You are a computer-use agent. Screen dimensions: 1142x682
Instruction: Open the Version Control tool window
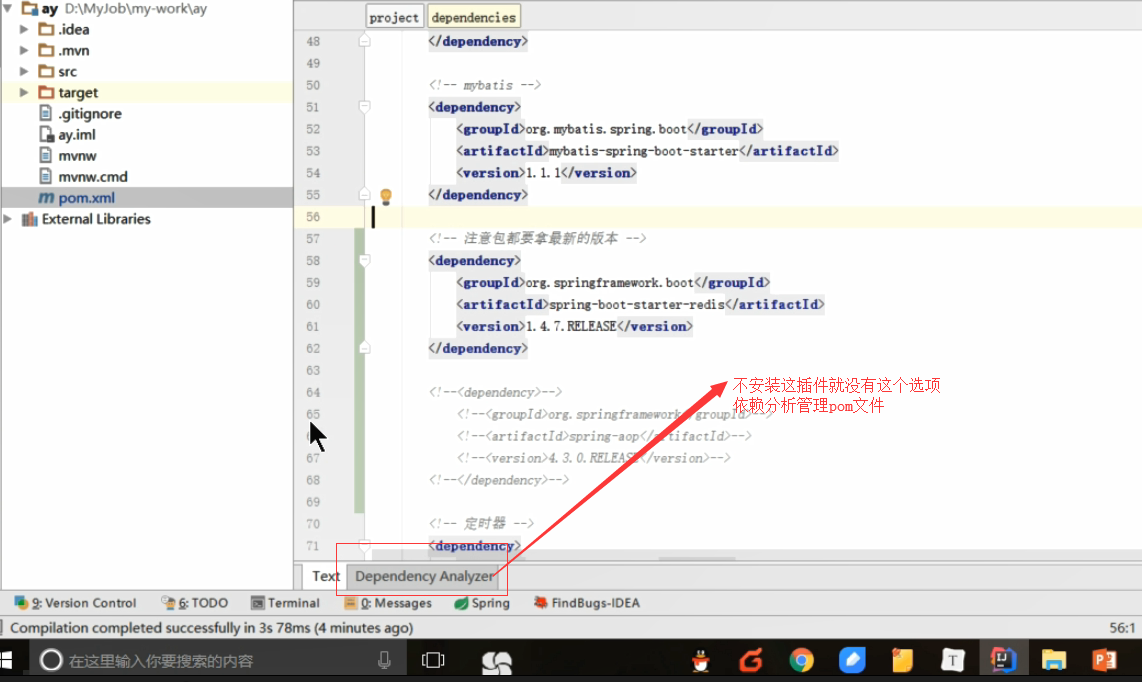[x=75, y=603]
